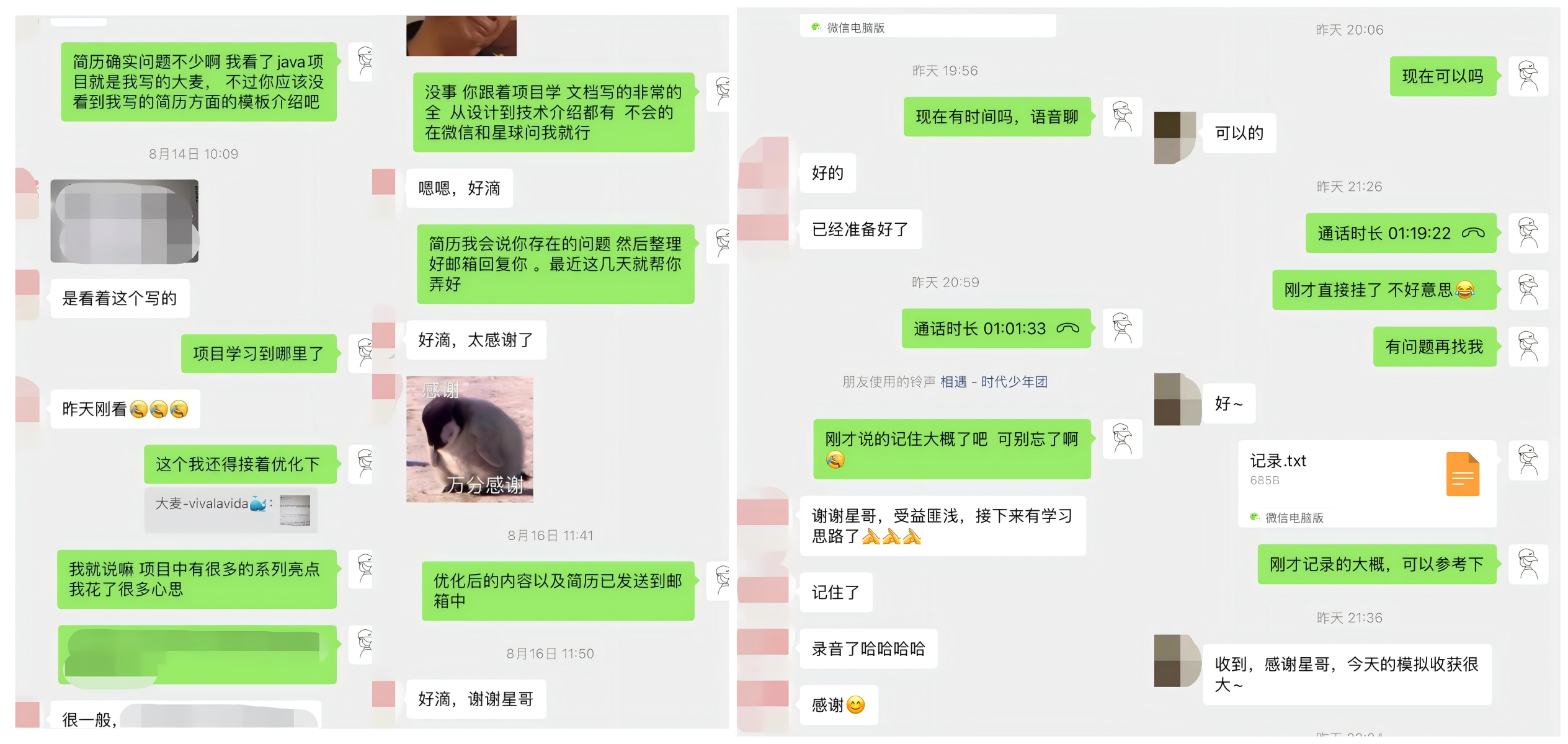The image size is (1568, 744).
Task: Click the avatar beside 项目学习到哪里了 message
Action: 363,353
